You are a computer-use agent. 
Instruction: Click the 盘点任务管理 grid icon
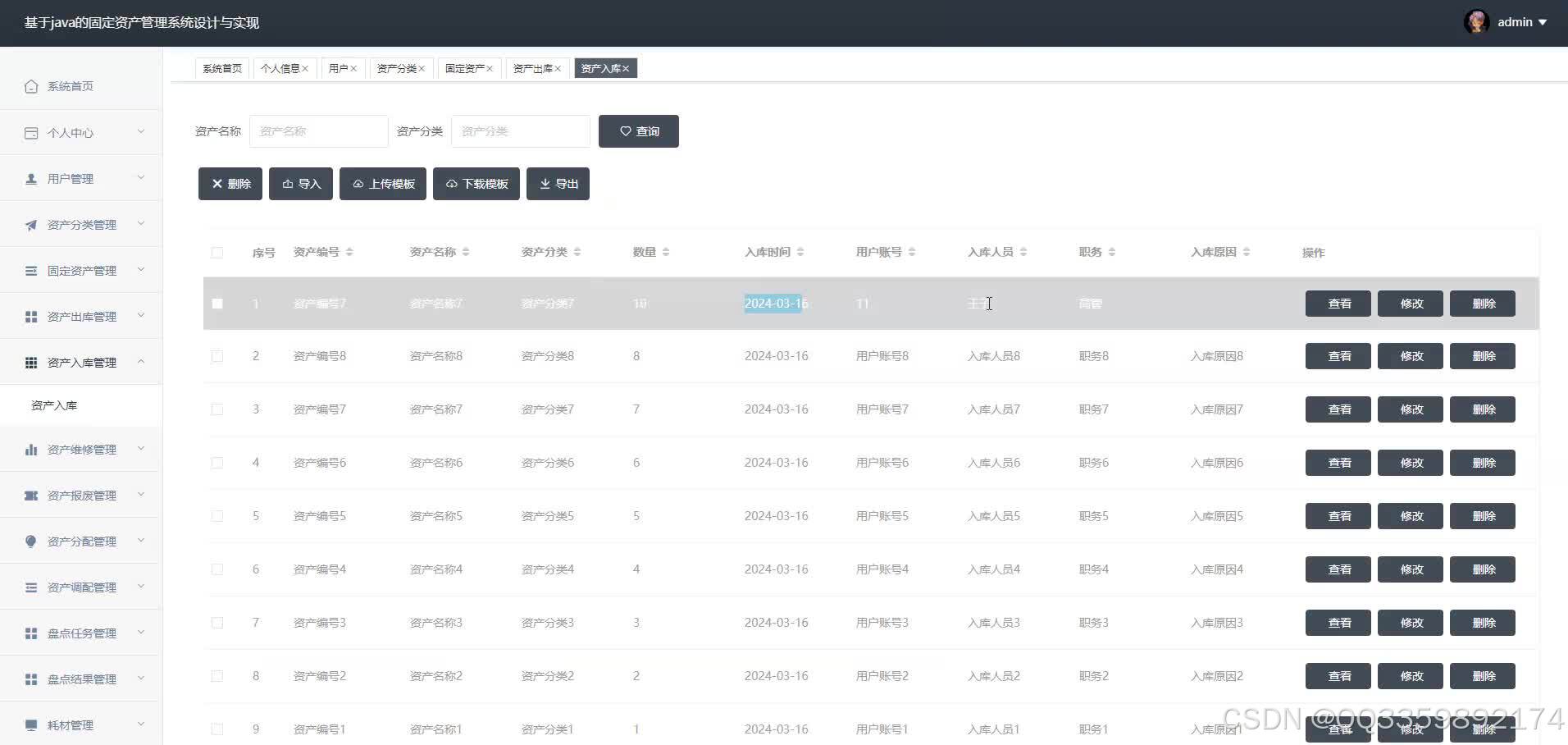click(x=31, y=633)
